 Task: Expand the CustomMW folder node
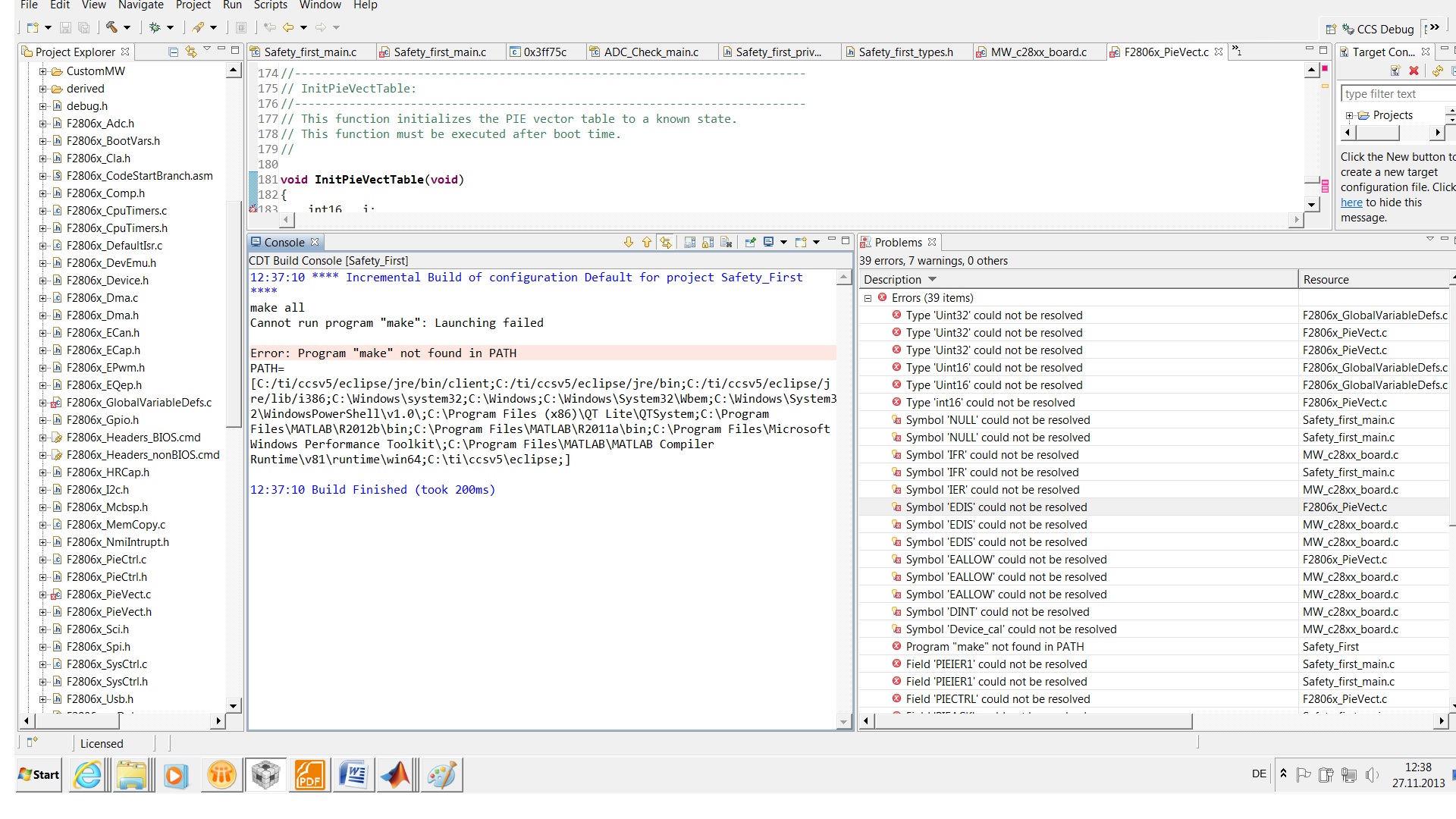click(x=43, y=71)
